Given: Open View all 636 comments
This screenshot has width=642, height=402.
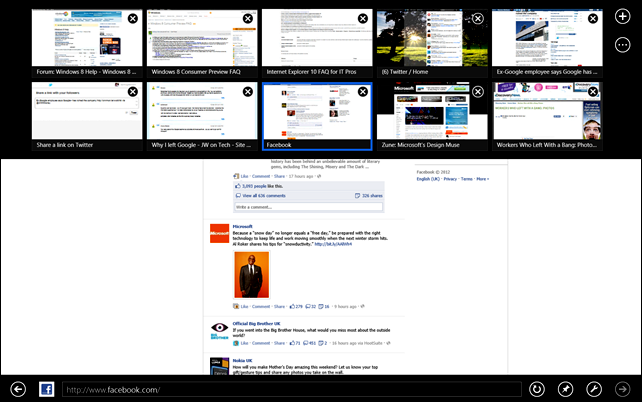Looking at the screenshot, I should 264,196.
